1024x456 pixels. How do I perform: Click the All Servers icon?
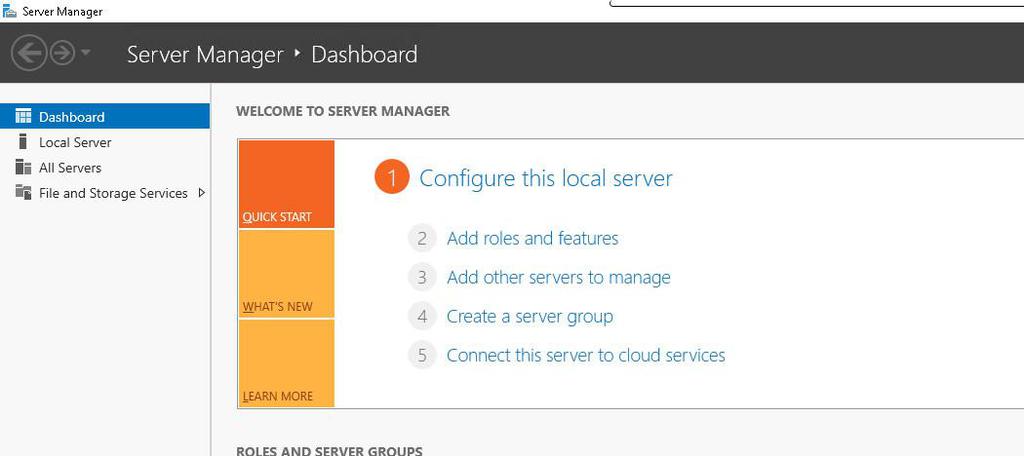coord(23,168)
